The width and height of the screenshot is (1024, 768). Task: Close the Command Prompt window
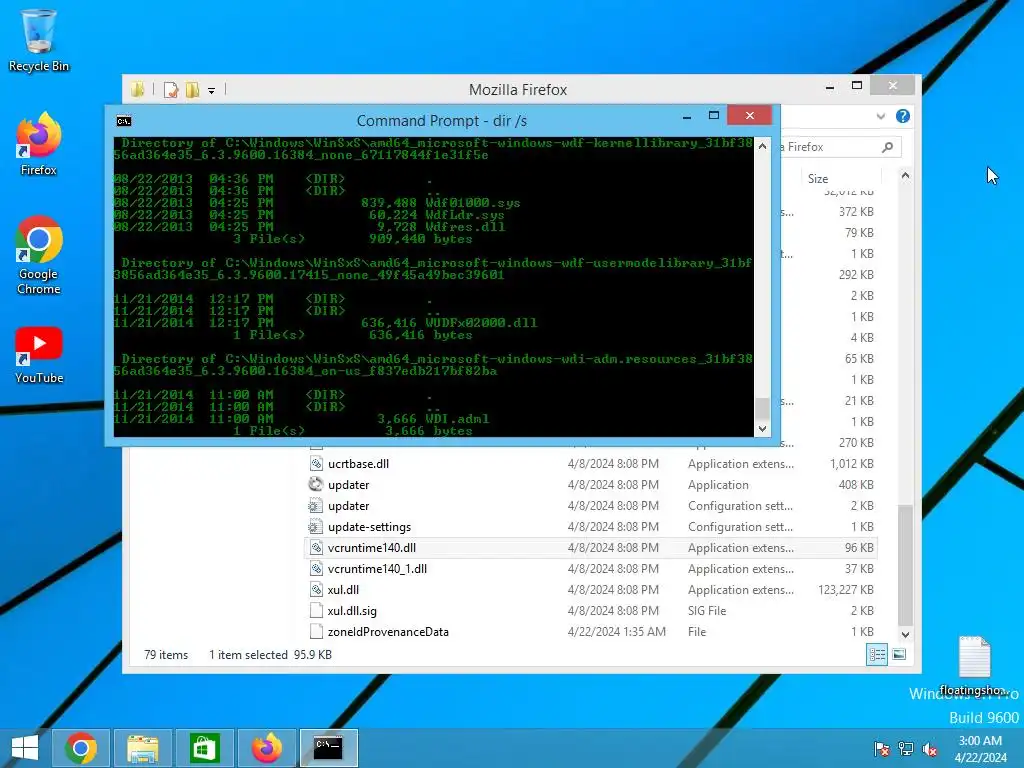tap(750, 116)
